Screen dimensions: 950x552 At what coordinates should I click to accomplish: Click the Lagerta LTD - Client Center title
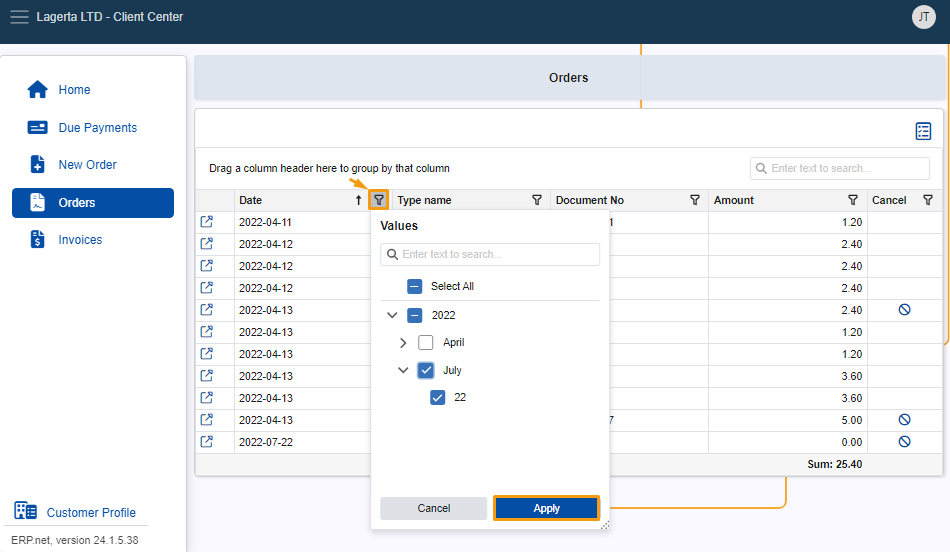pyautogui.click(x=110, y=17)
